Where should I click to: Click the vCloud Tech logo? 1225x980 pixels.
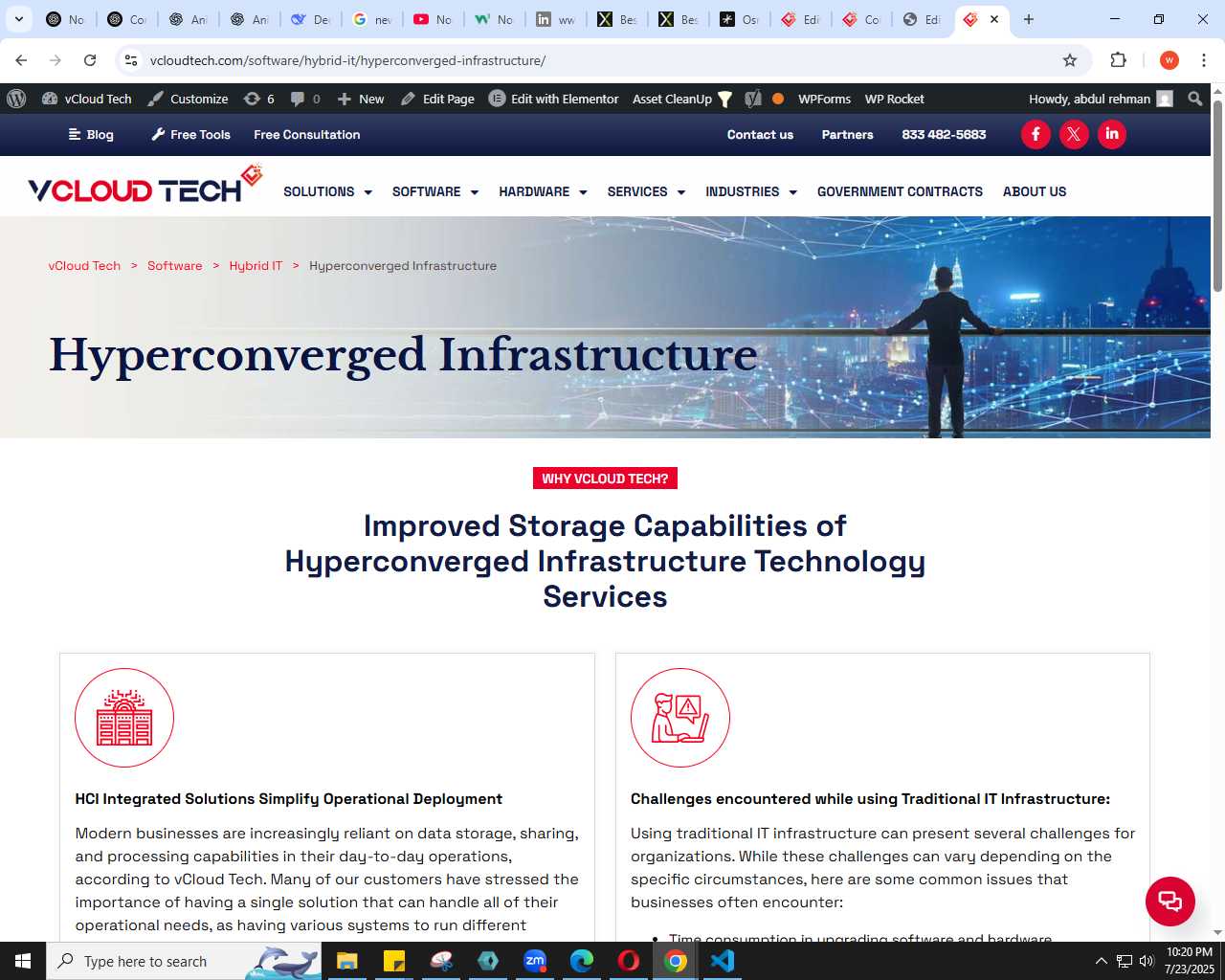click(145, 185)
